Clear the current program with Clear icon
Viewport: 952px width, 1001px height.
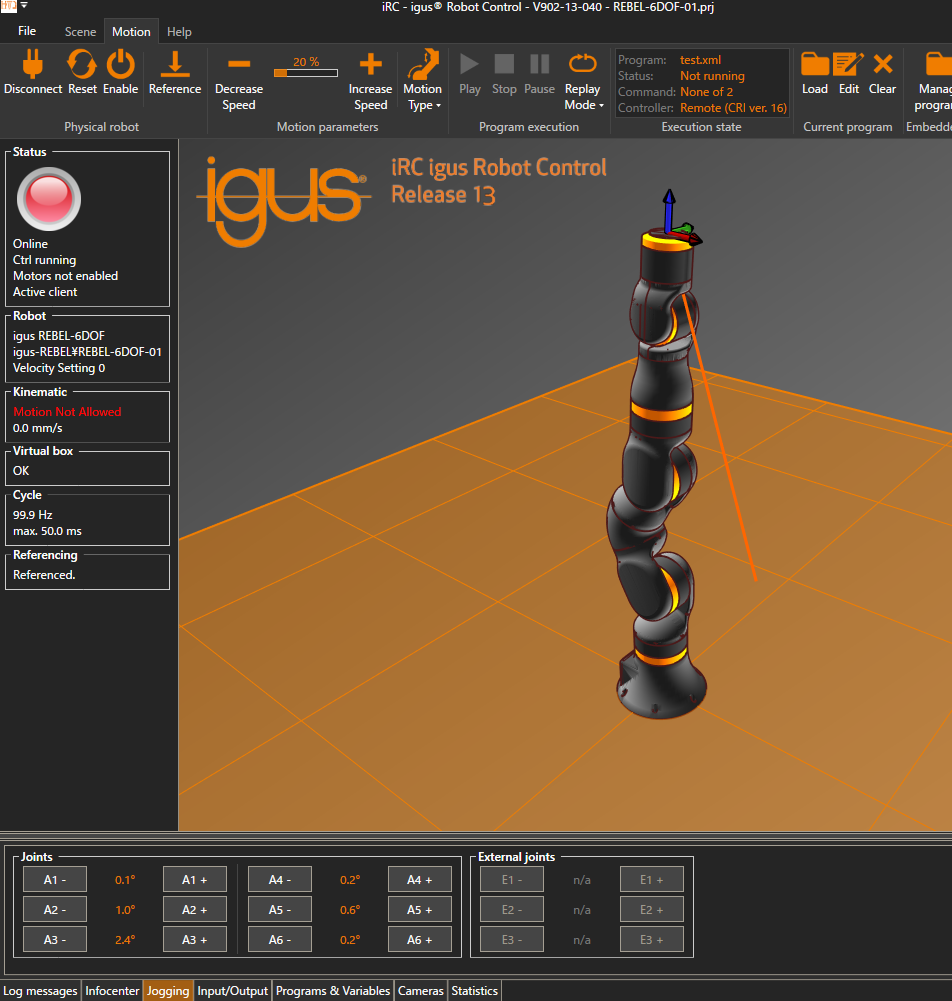click(882, 66)
